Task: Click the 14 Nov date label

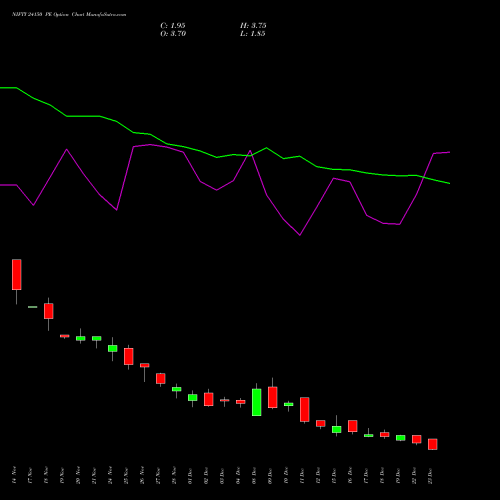Action: [14, 475]
